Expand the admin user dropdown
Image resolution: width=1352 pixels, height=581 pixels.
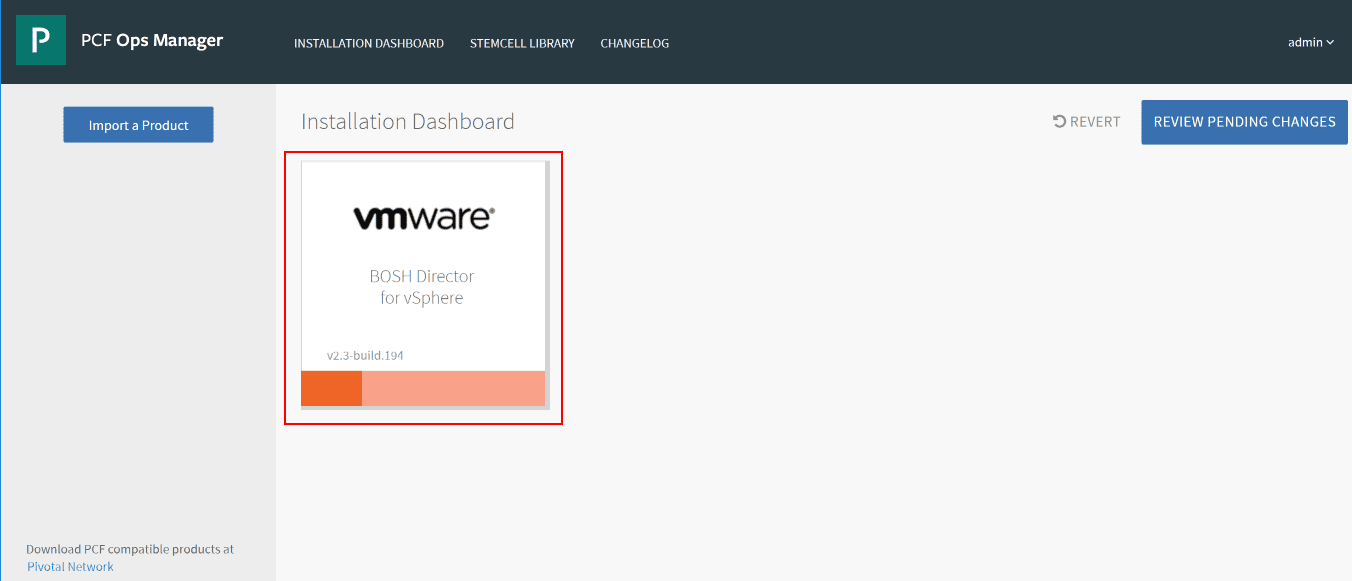click(1311, 42)
